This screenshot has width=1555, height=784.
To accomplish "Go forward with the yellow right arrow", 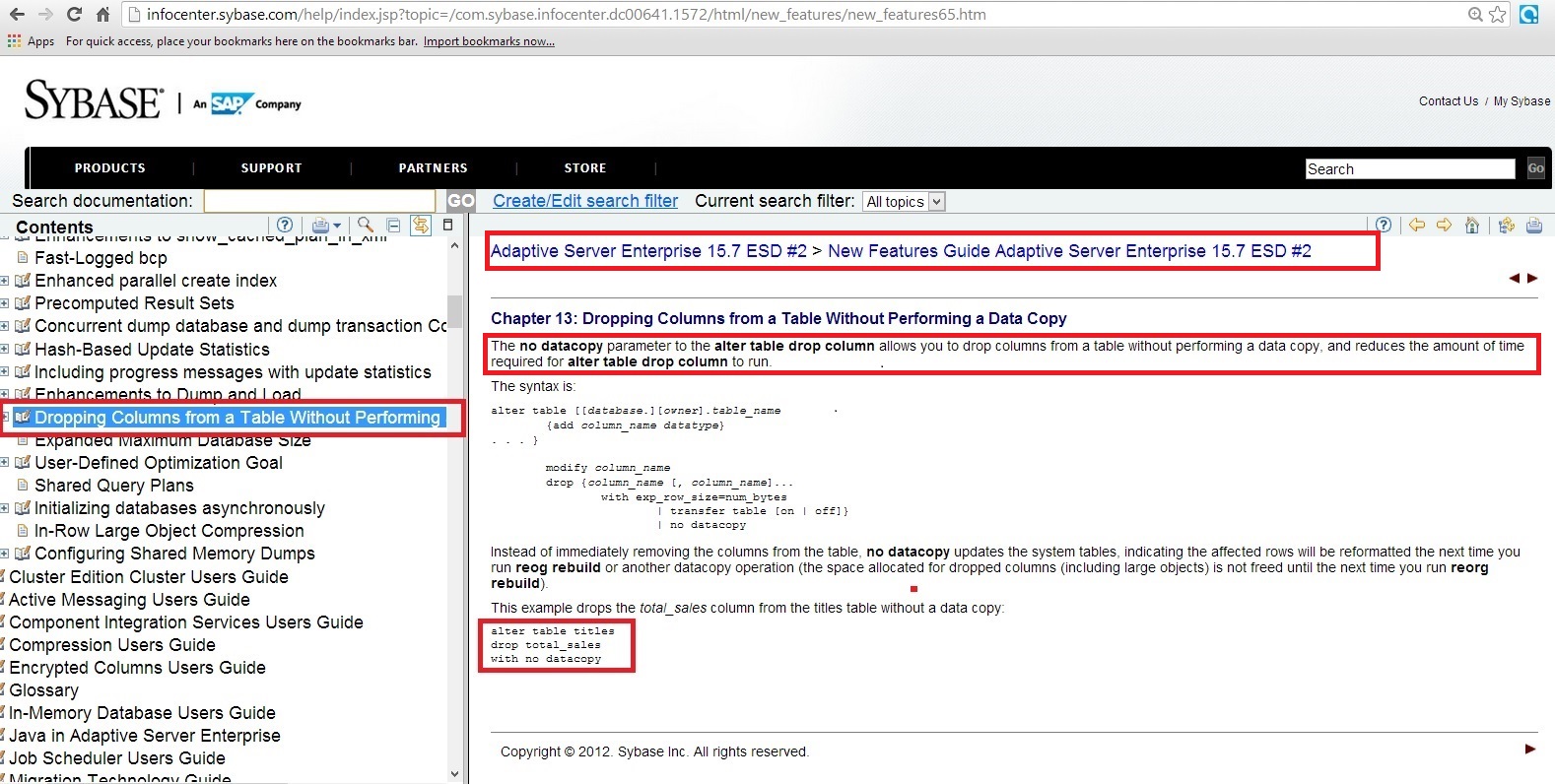I will (1444, 225).
